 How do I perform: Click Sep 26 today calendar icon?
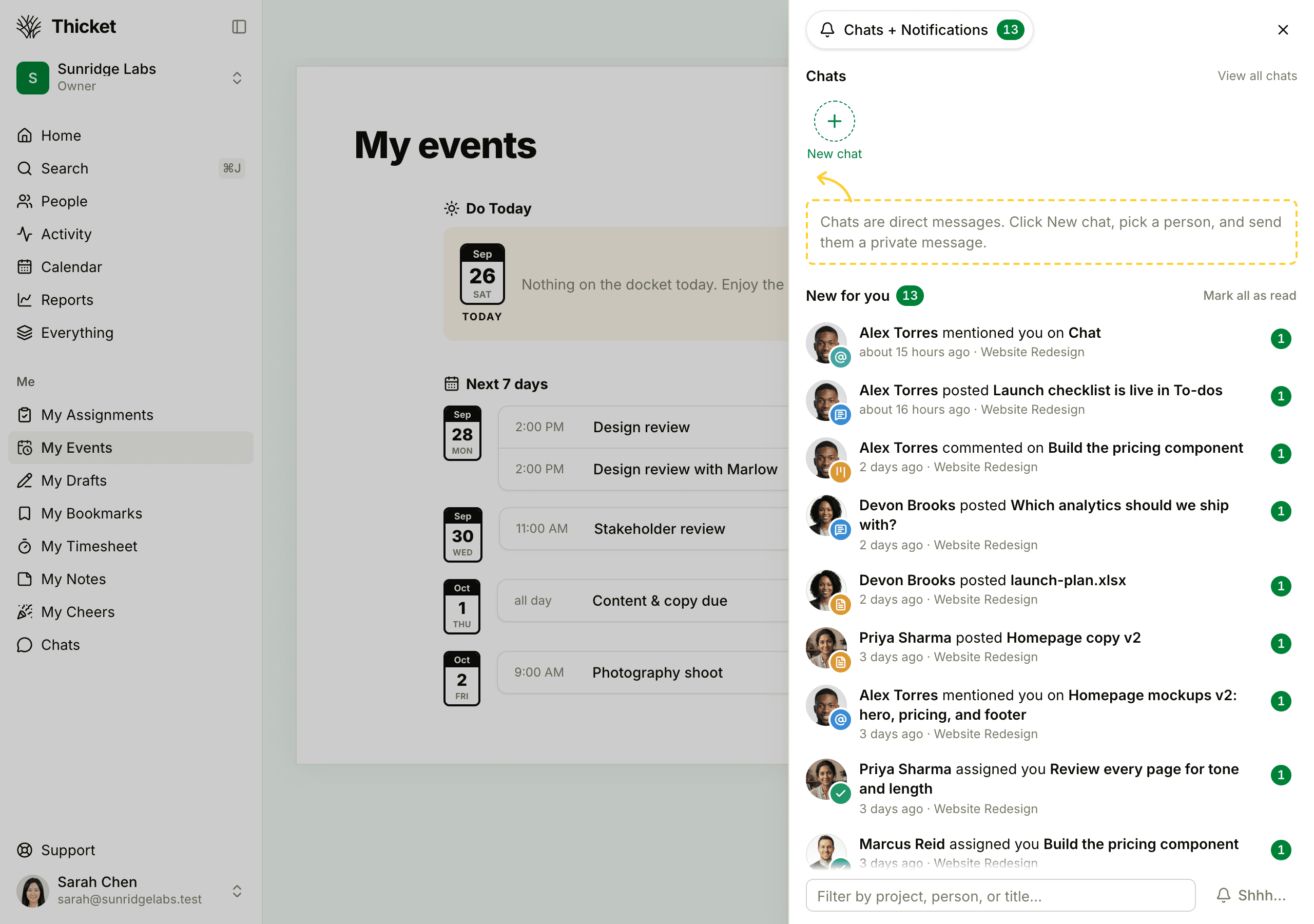point(482,274)
